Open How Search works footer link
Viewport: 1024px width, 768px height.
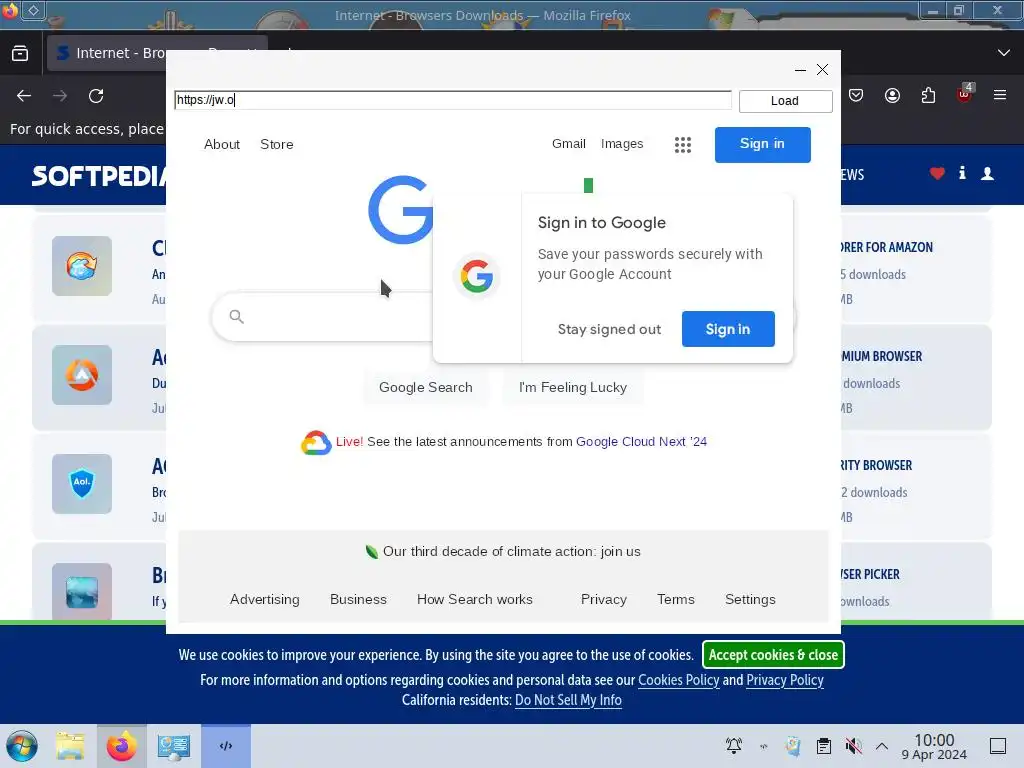pos(475,600)
